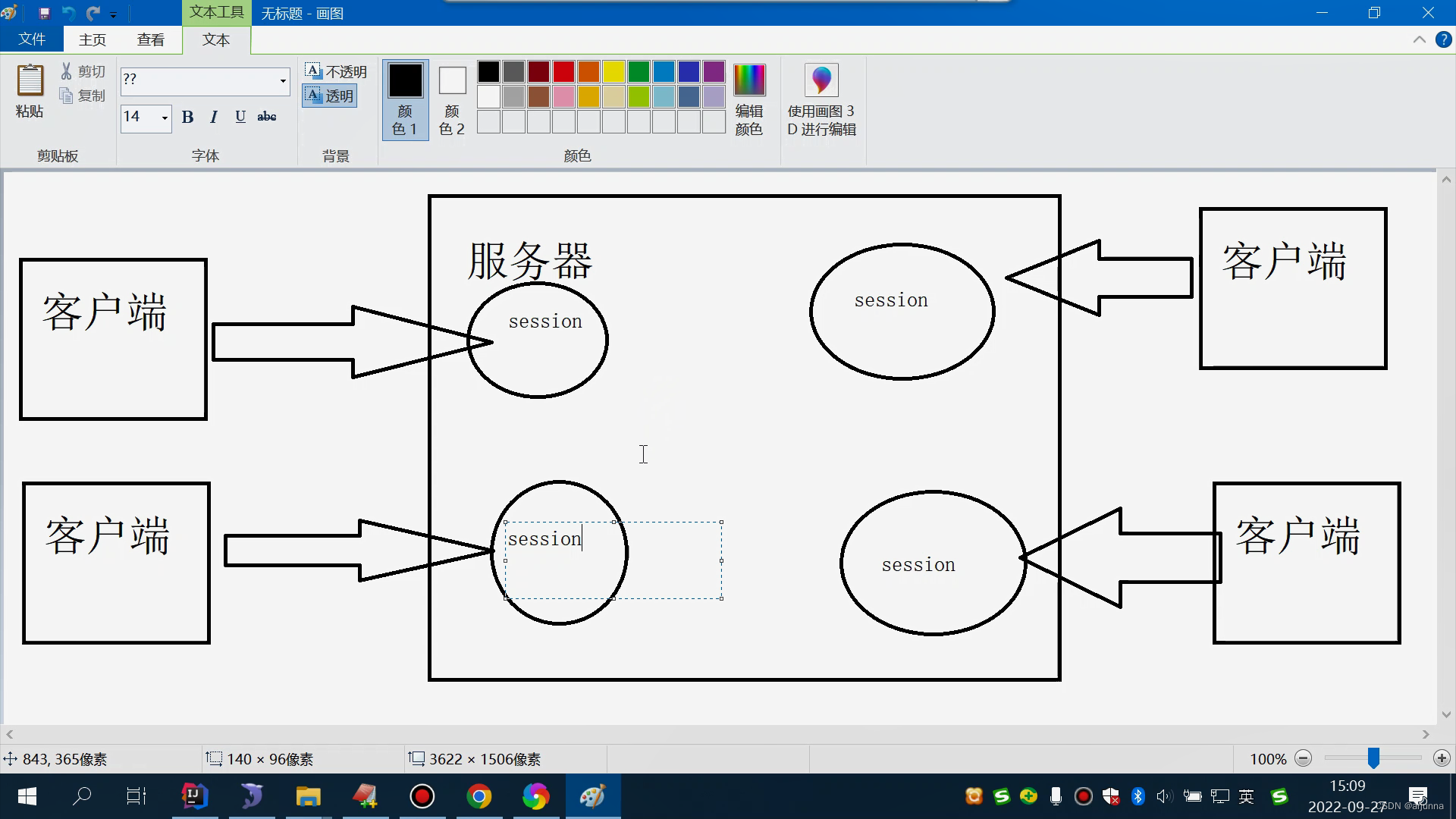1456x819 pixels.
Task: Pick the red color swatch
Action: (x=563, y=71)
